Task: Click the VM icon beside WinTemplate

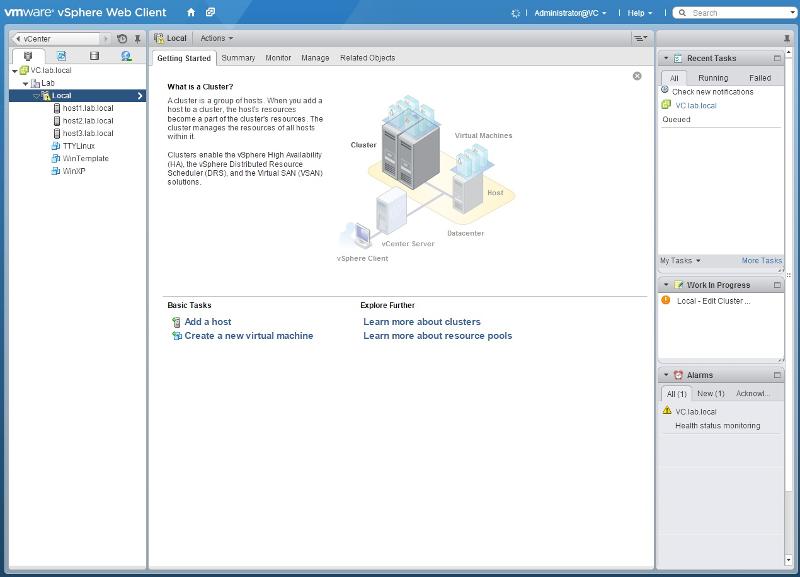Action: tap(56, 159)
